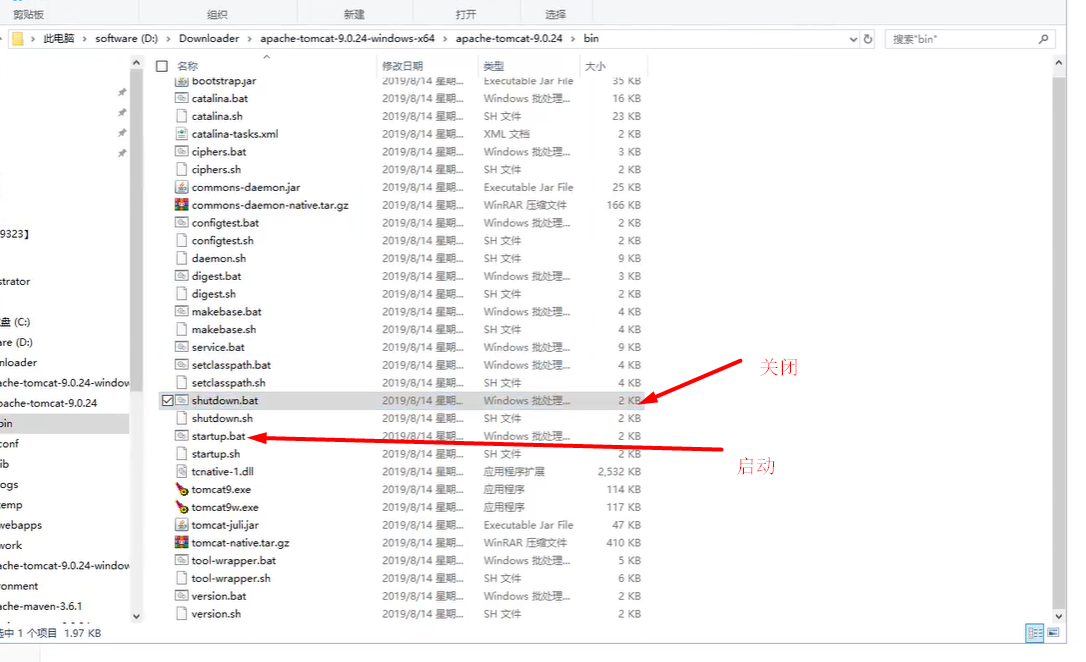Open conf folder in navigation pane
Viewport: 1086px width, 662px height.
click(x=10, y=444)
